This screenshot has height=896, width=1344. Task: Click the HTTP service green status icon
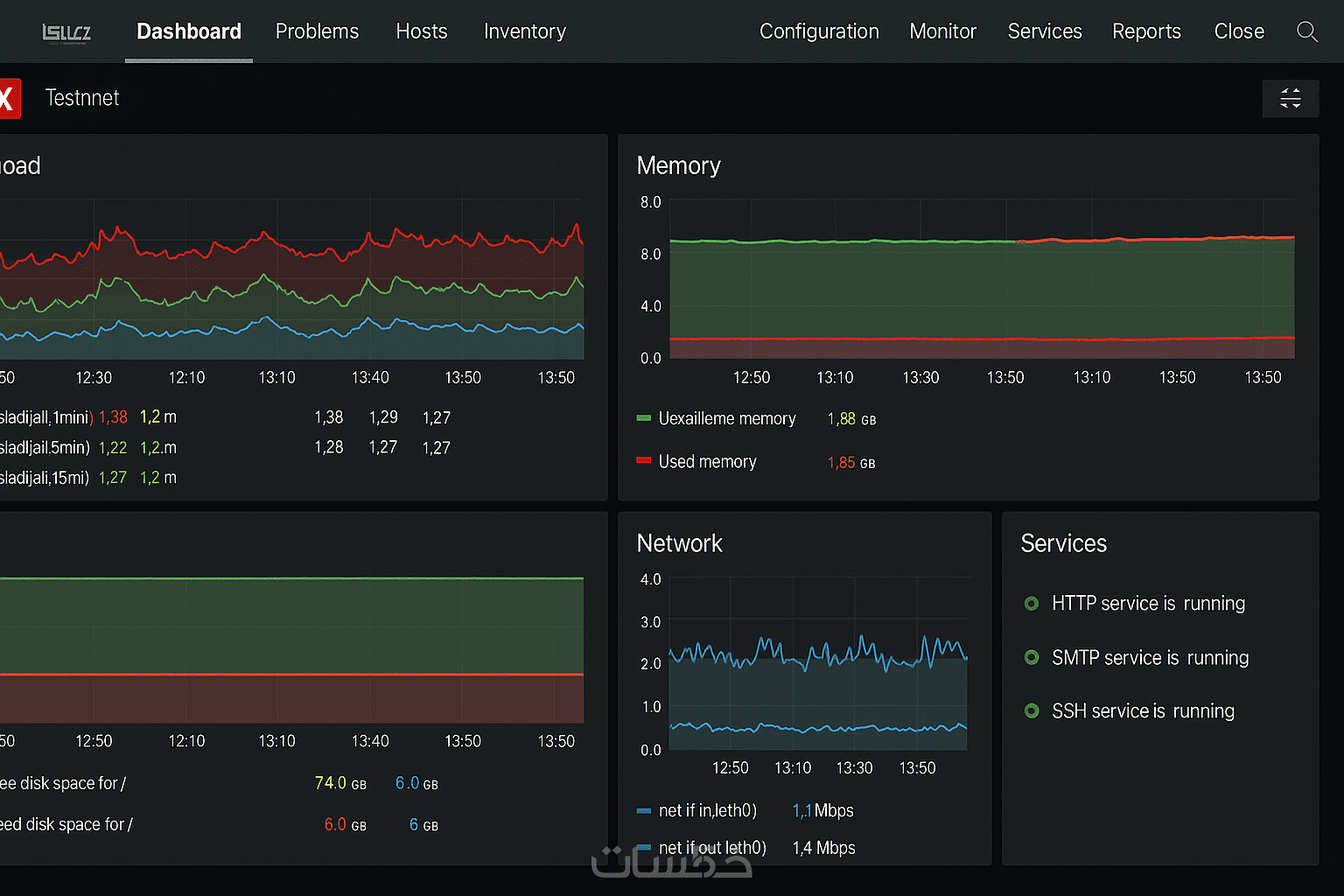(x=1032, y=604)
